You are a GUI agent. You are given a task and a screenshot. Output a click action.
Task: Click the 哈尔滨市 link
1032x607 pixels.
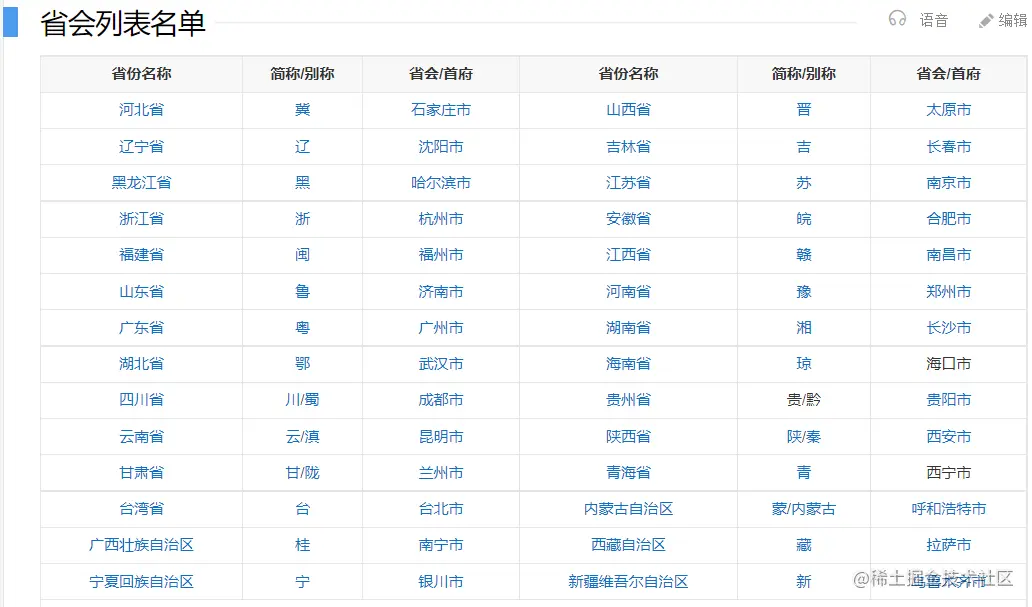(441, 183)
